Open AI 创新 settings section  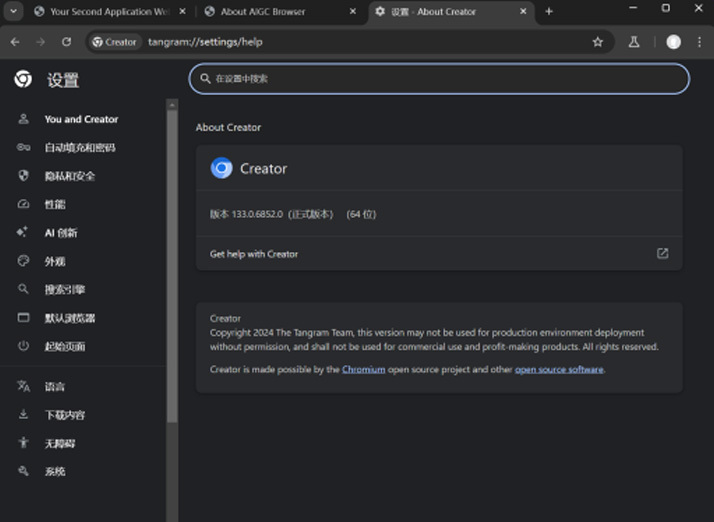pyautogui.click(x=61, y=233)
